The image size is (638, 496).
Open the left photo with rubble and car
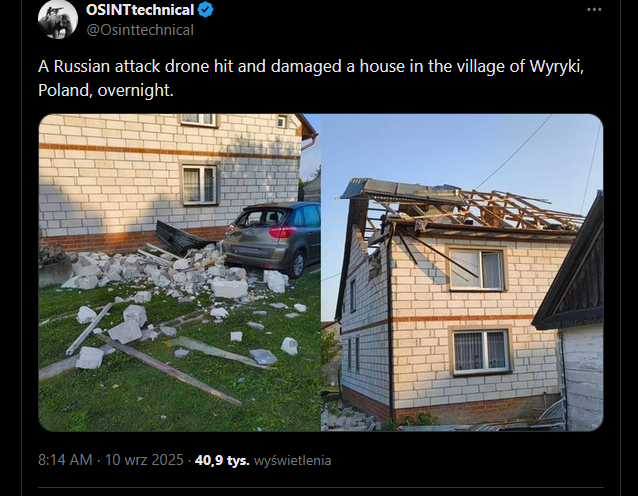click(x=179, y=272)
